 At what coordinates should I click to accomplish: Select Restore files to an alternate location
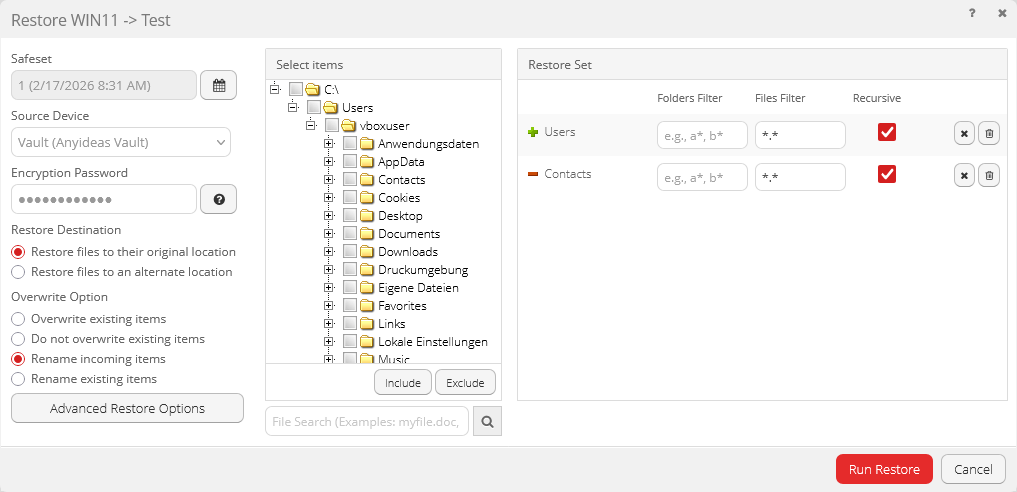coord(18,272)
